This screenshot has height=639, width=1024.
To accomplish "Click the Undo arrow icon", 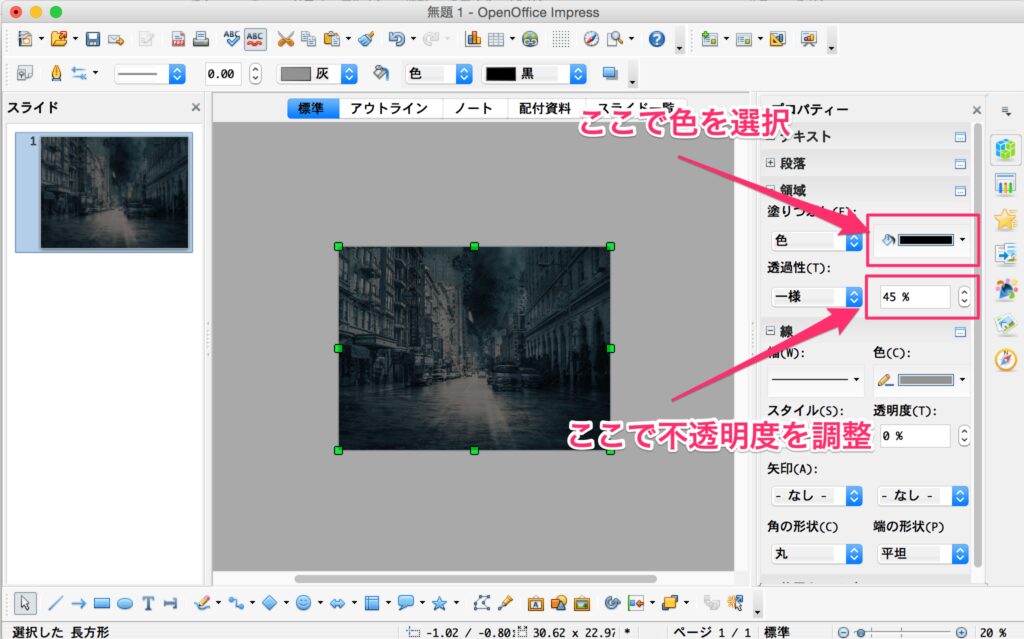I will (396, 40).
